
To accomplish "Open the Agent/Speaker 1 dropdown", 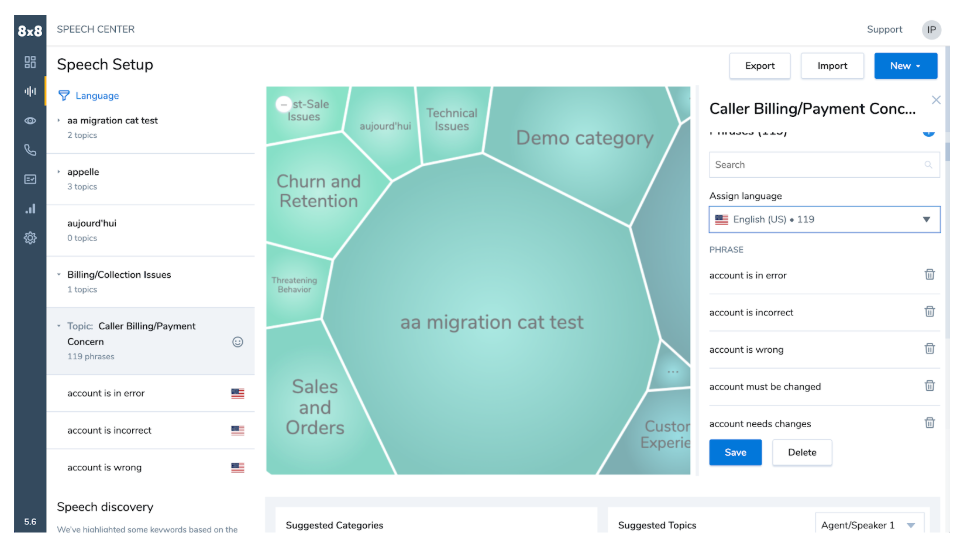I will 869,525.
